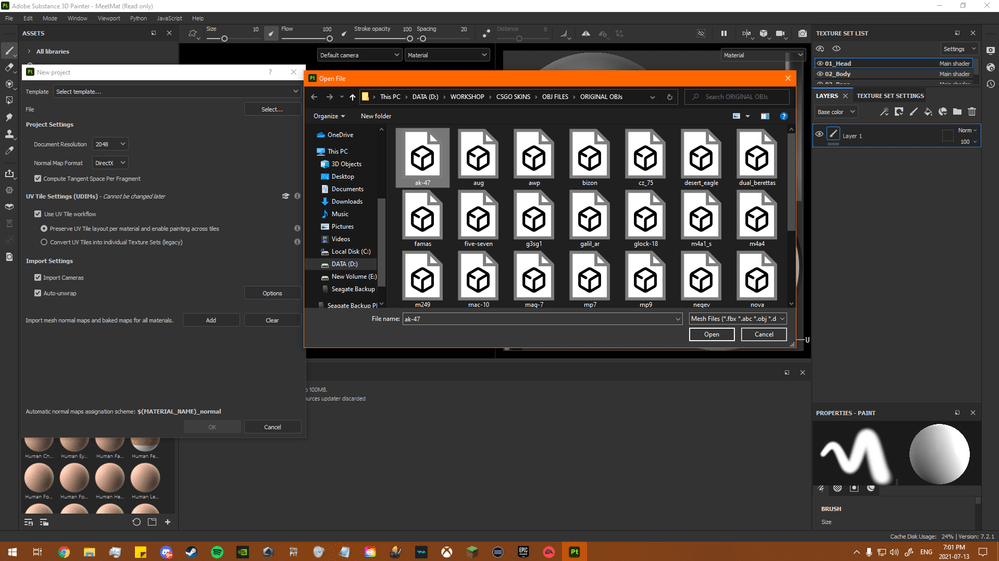Open Display settings icon in right dock
This screenshot has width=999, height=561.
click(x=991, y=50)
